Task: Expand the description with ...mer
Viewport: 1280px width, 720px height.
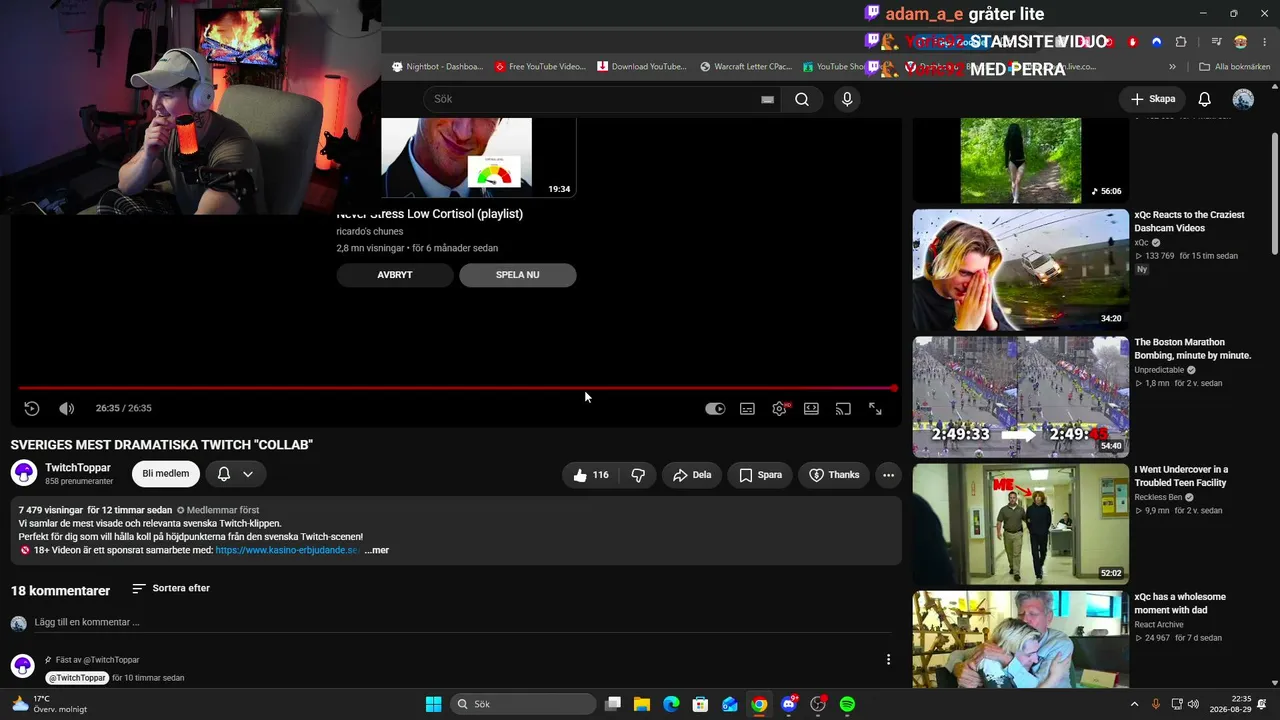Action: (x=377, y=550)
